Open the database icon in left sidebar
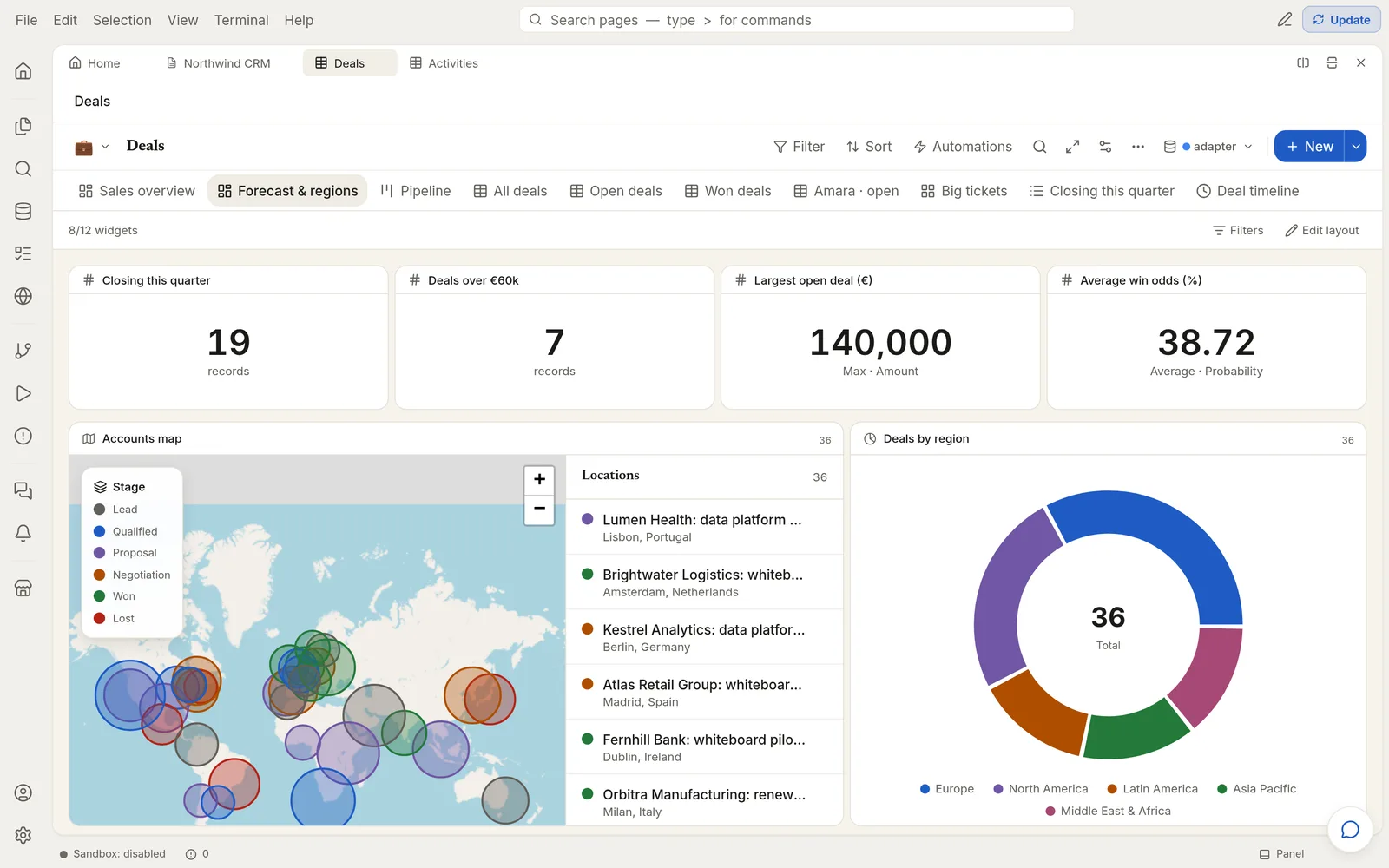The image size is (1389, 868). click(23, 211)
